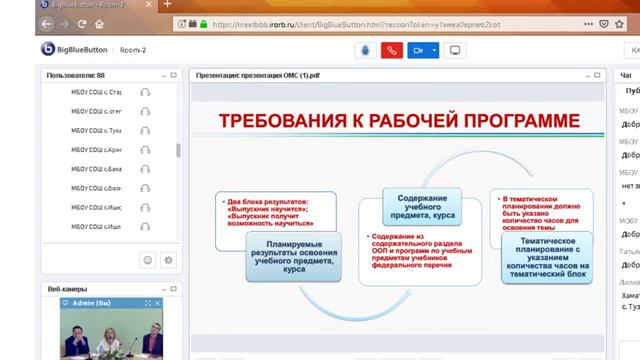Click headset icon for МБОУ СОШ с.Бака
Screen dimensions: 640x360
click(145, 169)
